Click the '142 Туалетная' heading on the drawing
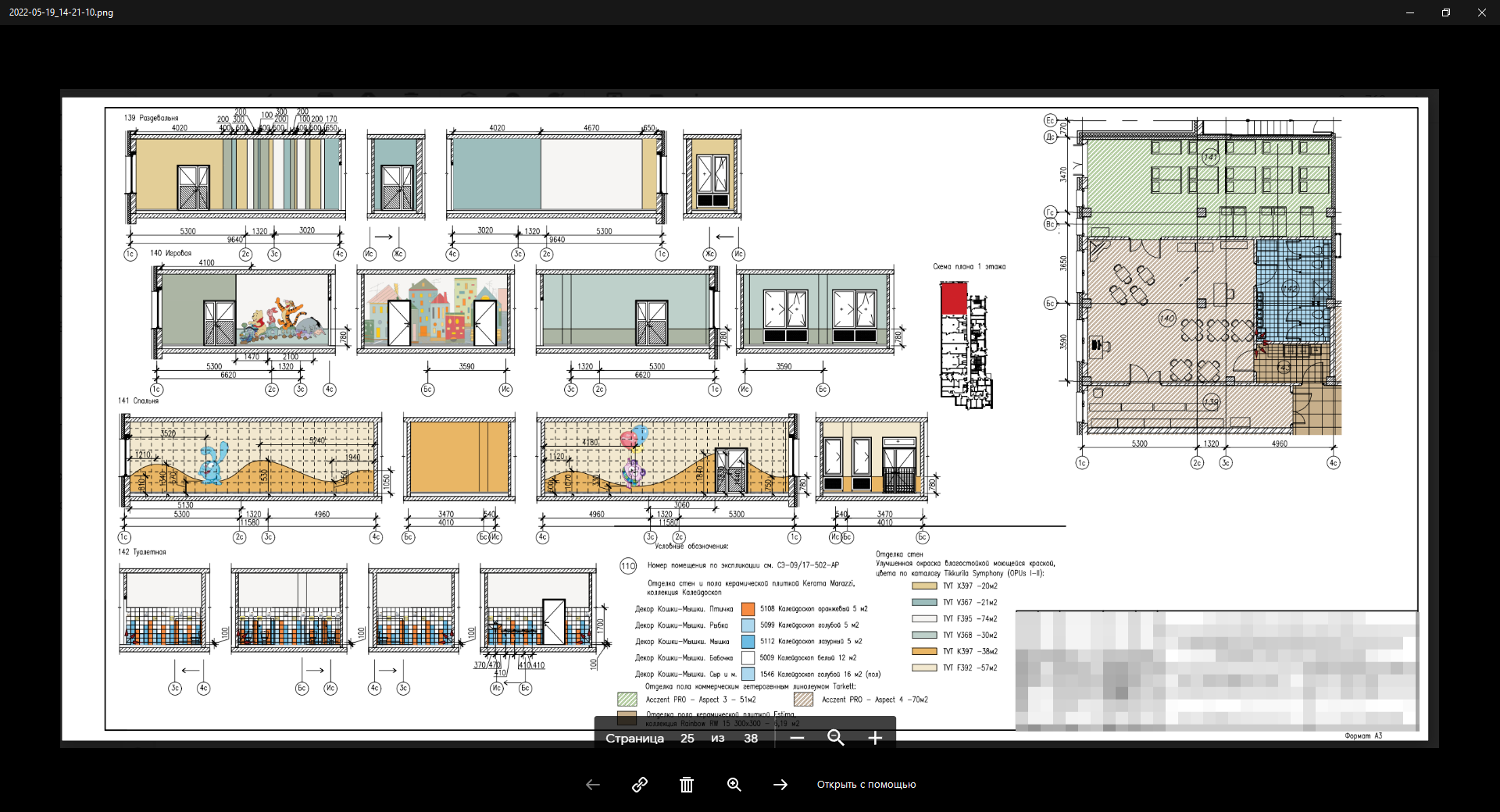 point(142,552)
